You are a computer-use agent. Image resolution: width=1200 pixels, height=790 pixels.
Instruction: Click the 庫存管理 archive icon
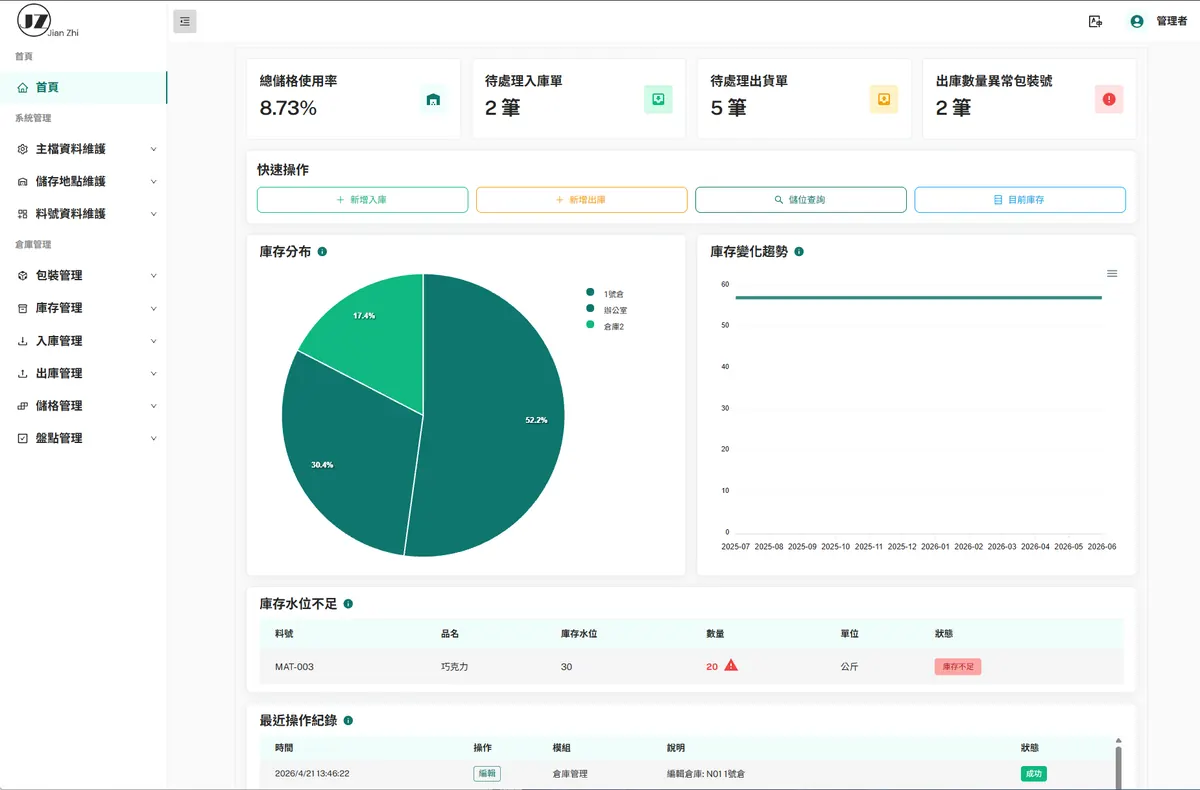[x=23, y=308]
